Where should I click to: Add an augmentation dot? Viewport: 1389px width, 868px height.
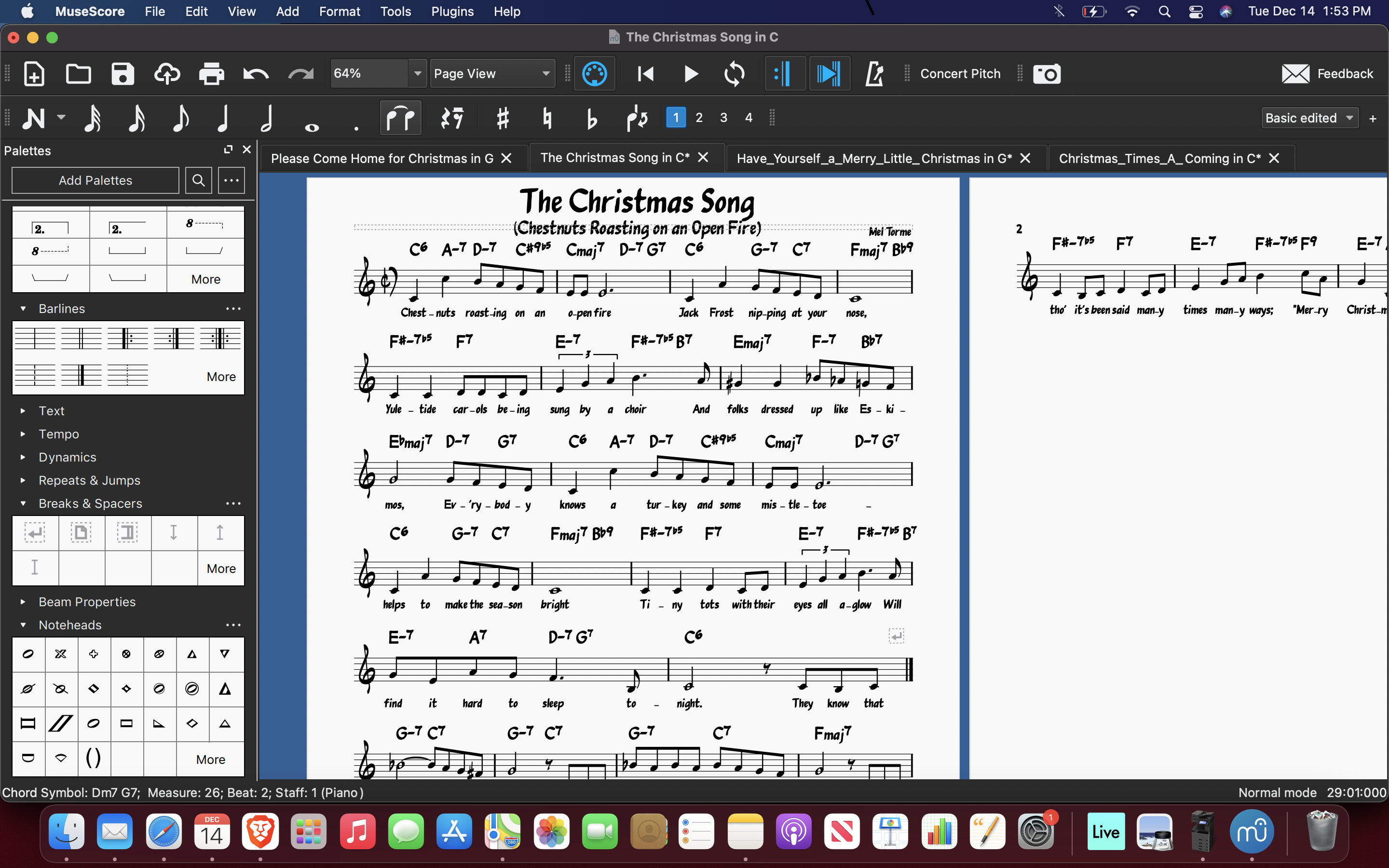coord(356,129)
